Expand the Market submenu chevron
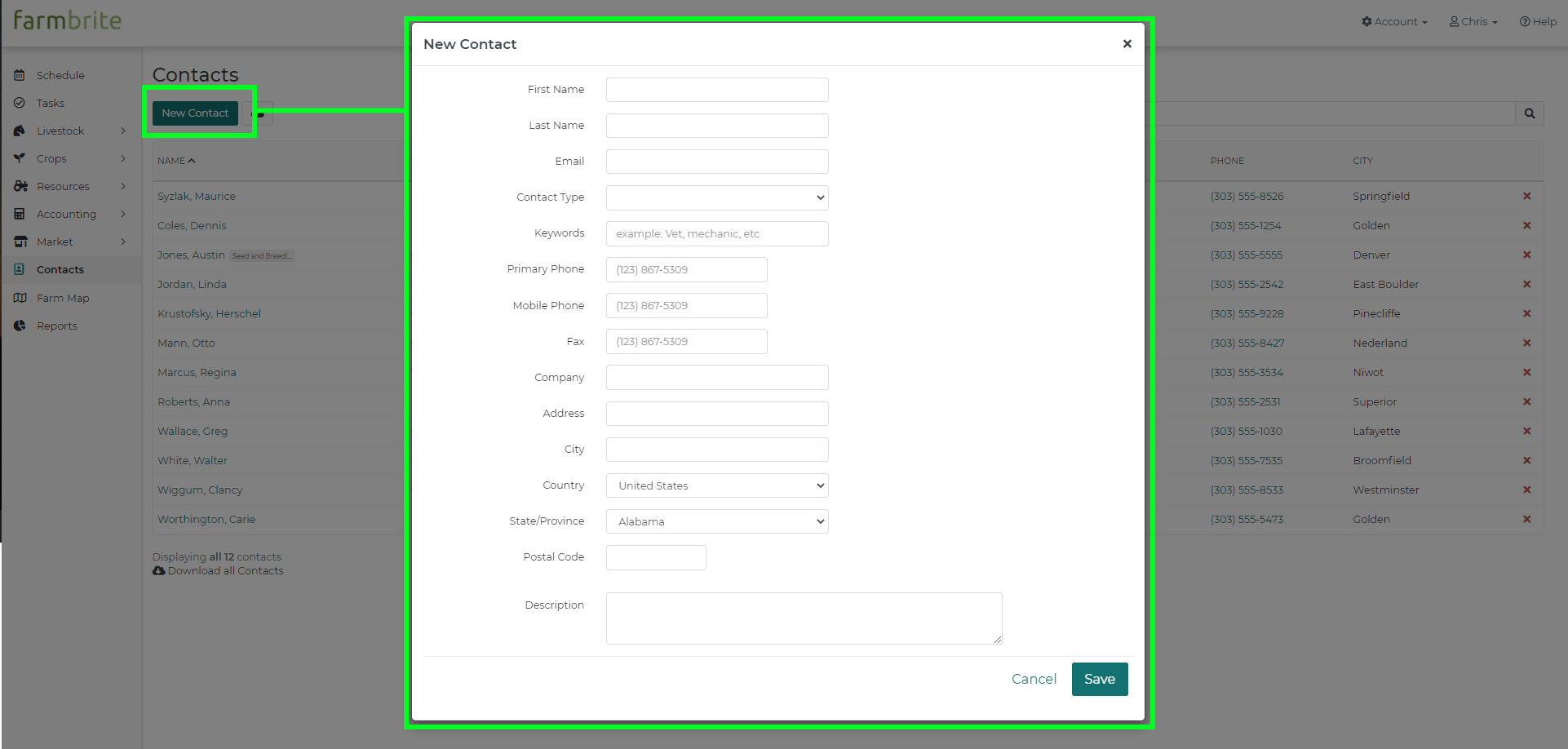 (x=123, y=242)
